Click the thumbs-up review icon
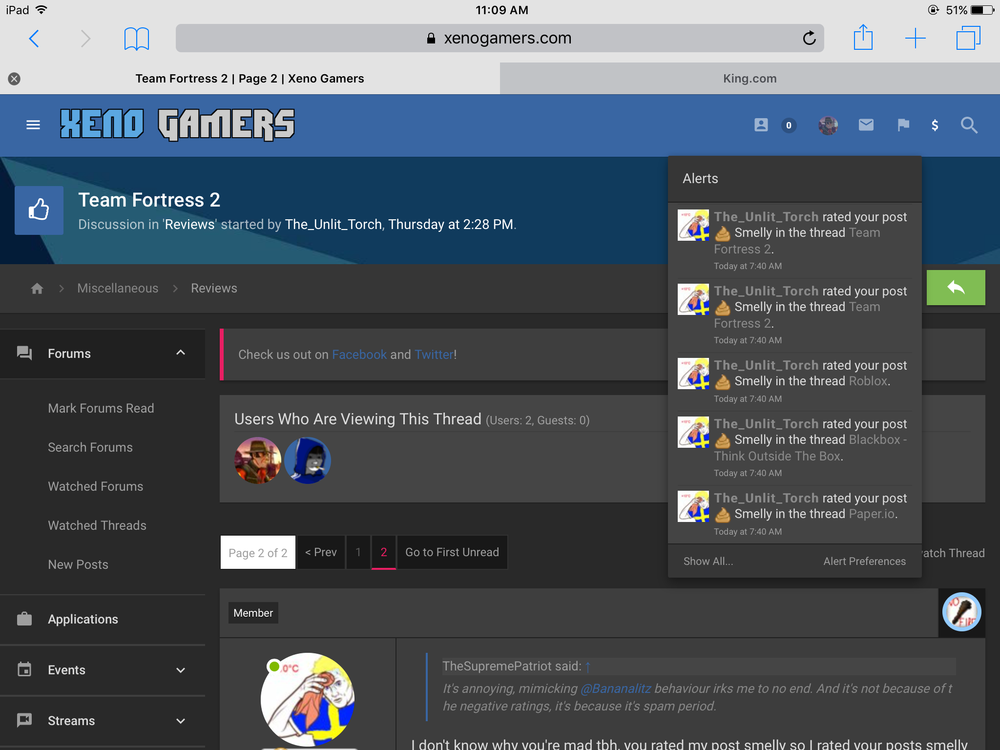 (39, 210)
